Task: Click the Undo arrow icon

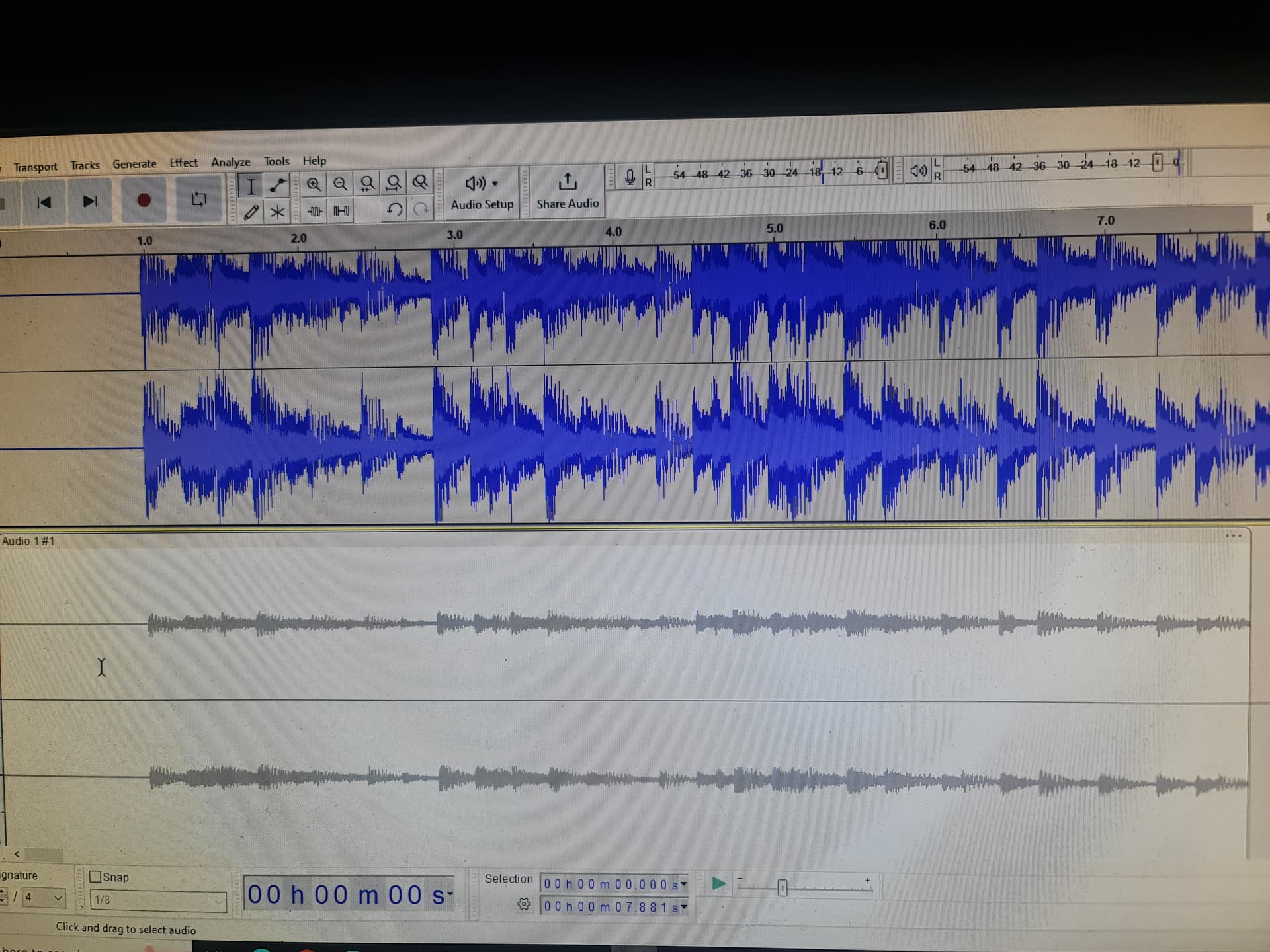Action: (x=395, y=210)
